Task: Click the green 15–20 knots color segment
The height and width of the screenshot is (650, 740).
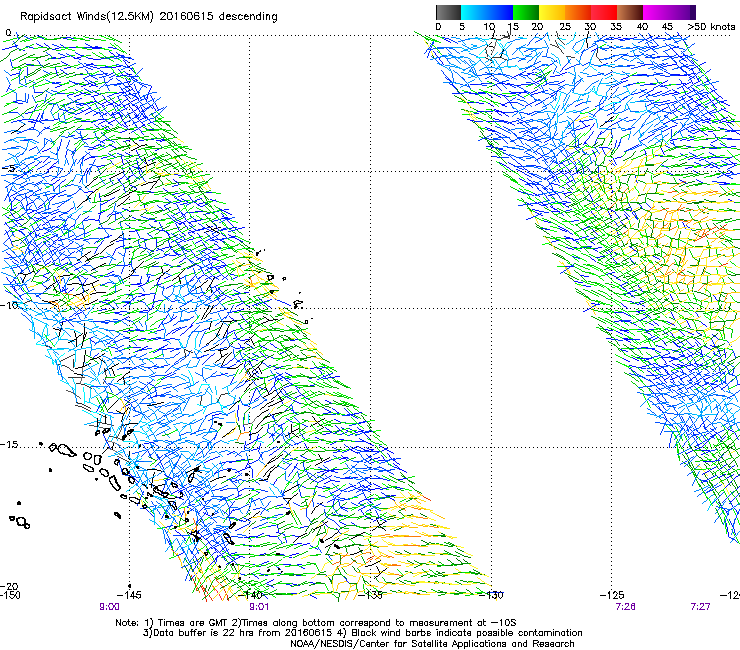Action: pos(526,12)
